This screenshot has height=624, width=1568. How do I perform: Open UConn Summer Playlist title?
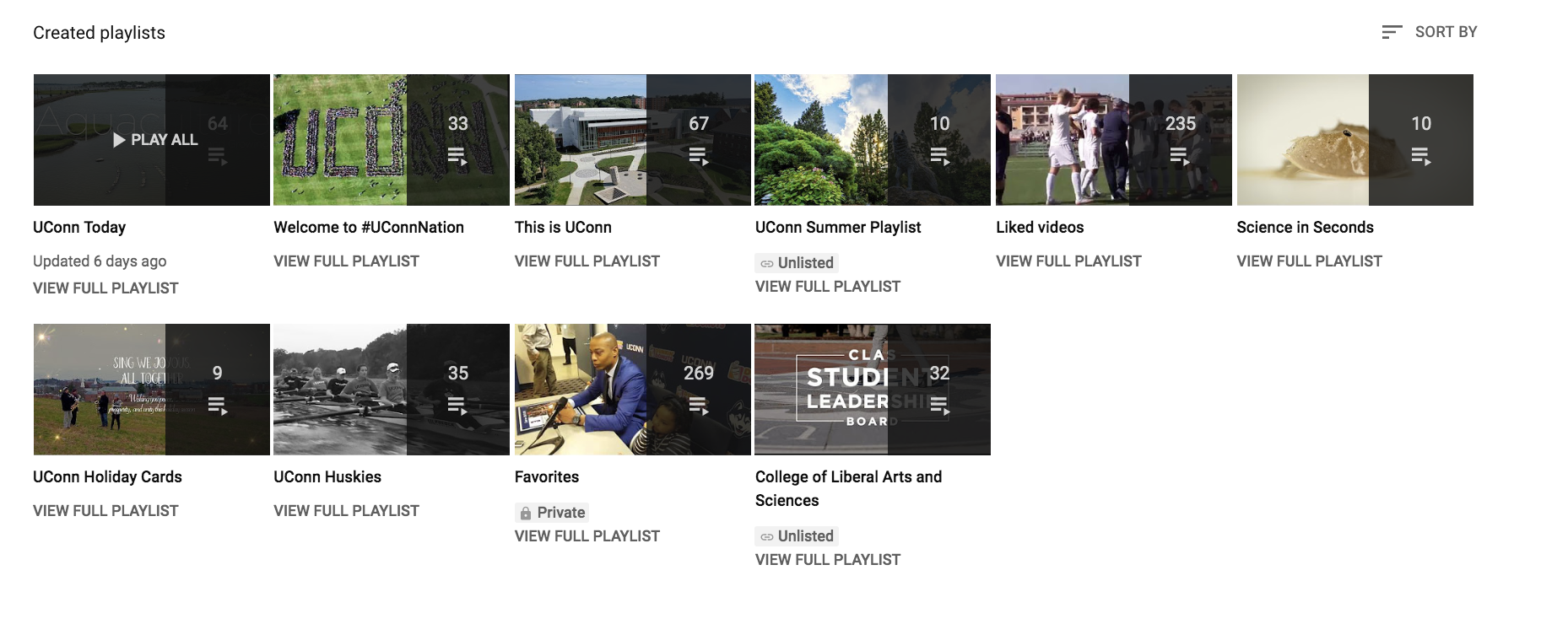tap(838, 227)
